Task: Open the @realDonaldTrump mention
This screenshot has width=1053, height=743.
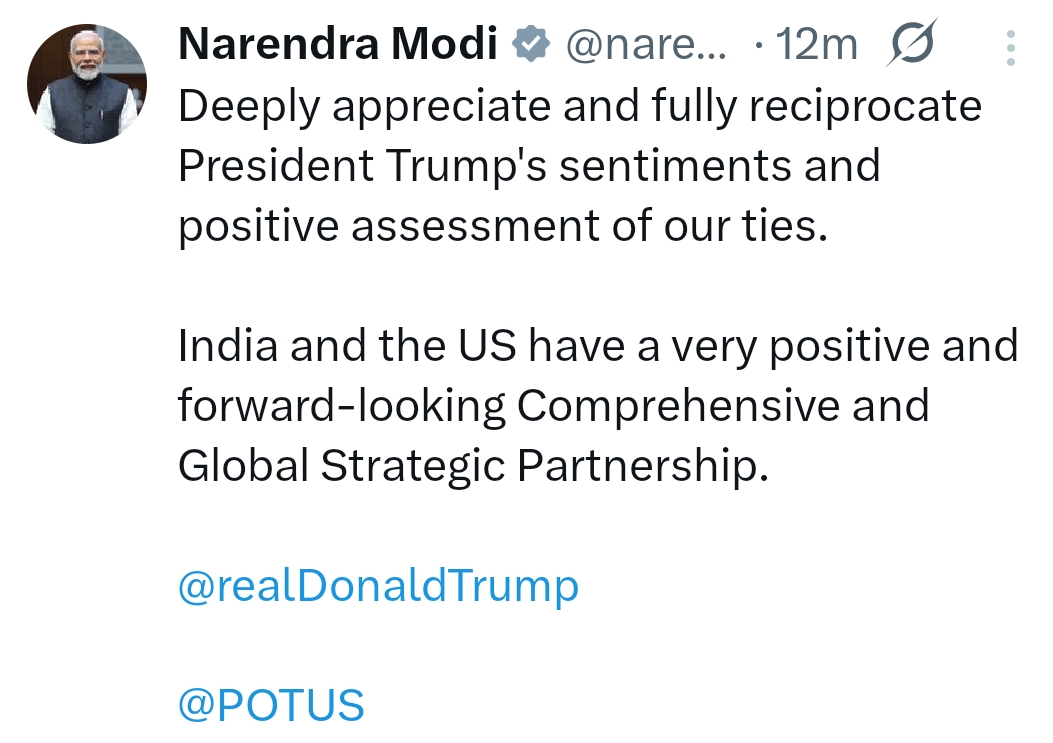Action: (x=378, y=585)
